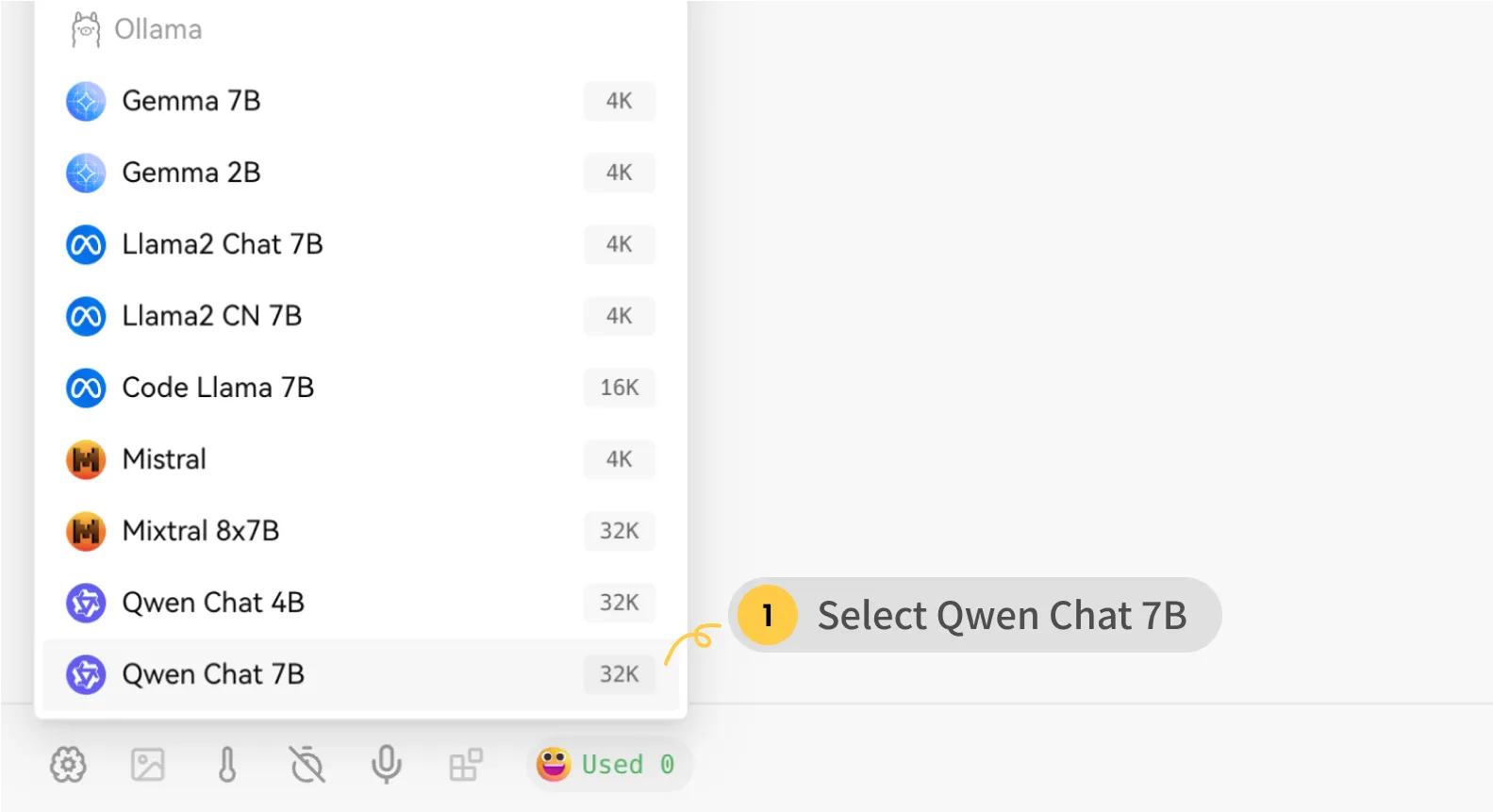The image size is (1493, 812).
Task: Enable the microphone voice input icon
Action: (386, 765)
